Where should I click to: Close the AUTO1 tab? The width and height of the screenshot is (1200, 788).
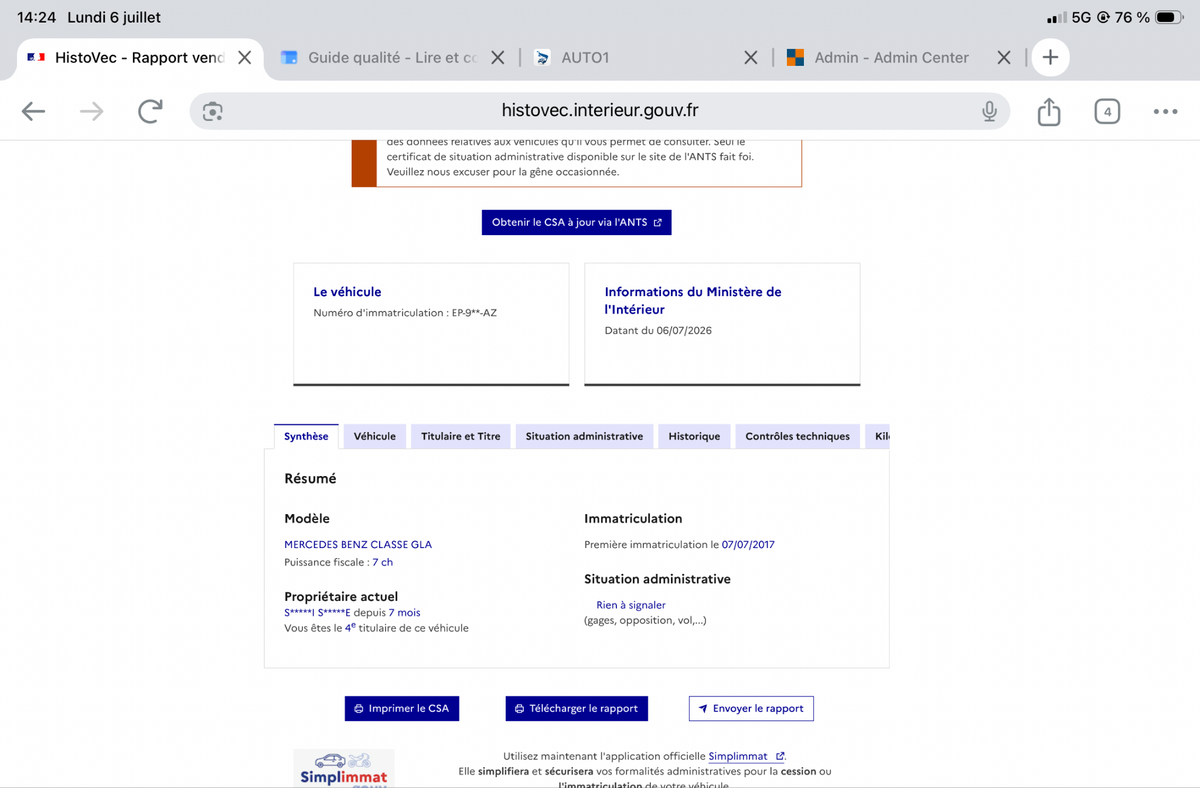click(751, 58)
